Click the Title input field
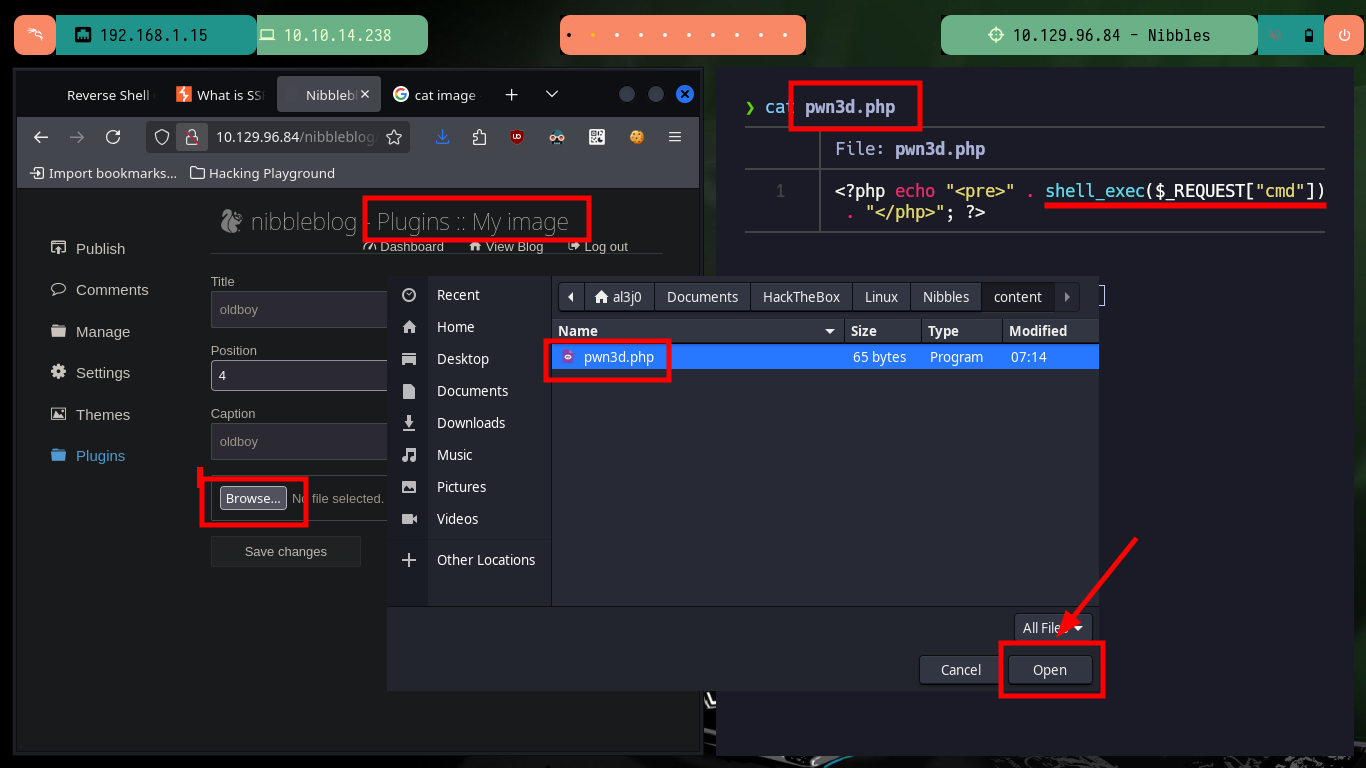Image resolution: width=1366 pixels, height=768 pixels. point(299,310)
